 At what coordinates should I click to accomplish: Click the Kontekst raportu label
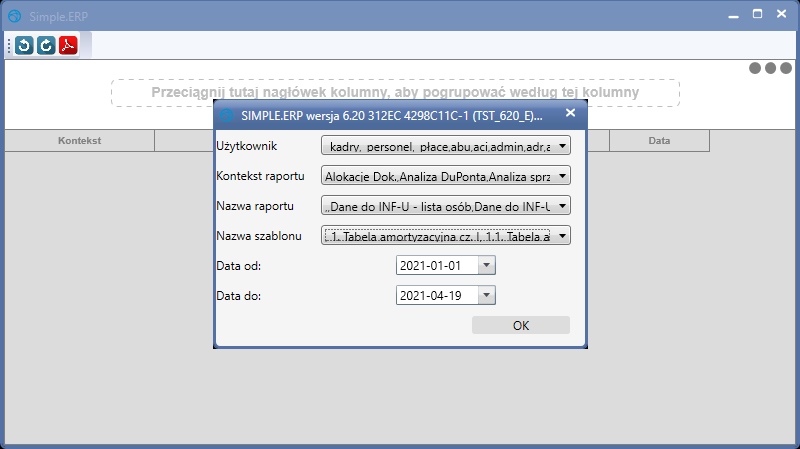coord(260,176)
